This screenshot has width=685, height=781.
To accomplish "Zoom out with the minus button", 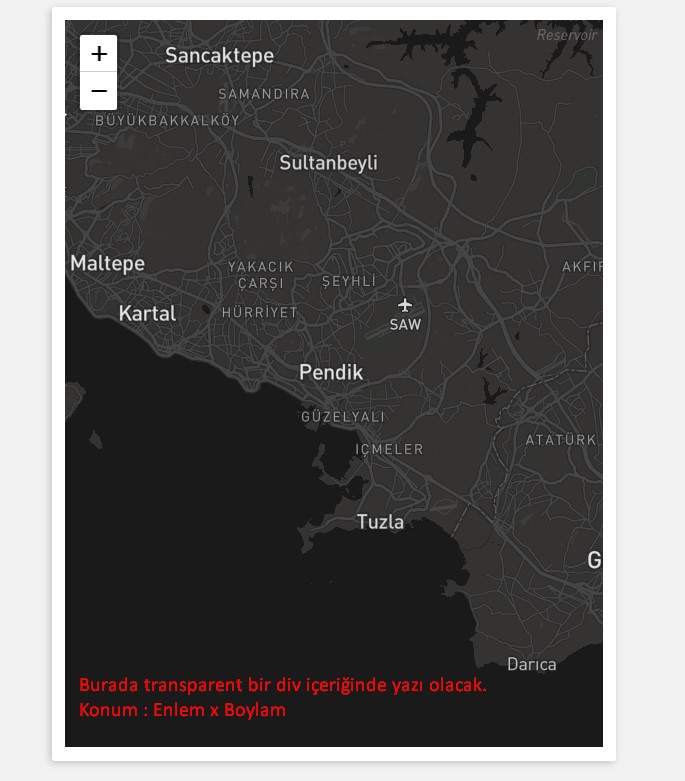I will (99, 91).
